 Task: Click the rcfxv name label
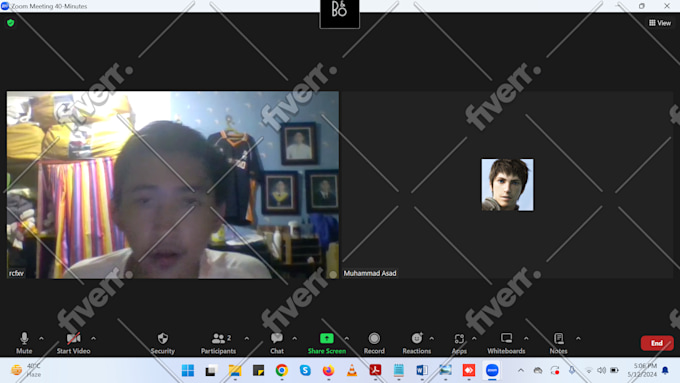coord(16,273)
